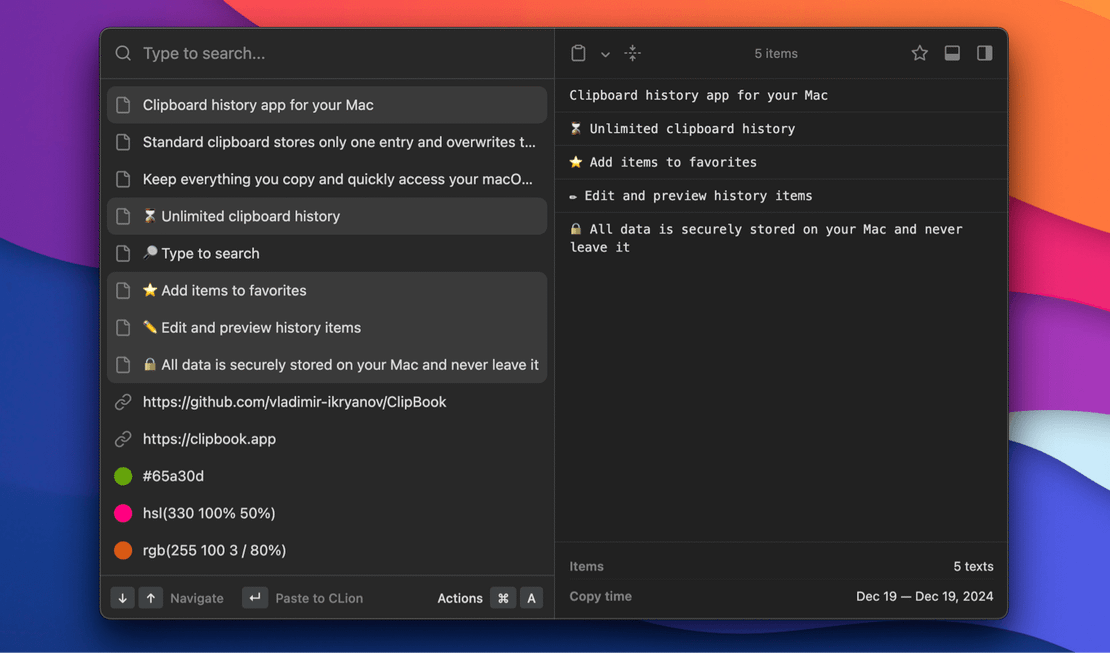Screen dimensions: 1110x653
Task: Select the github.com ClipBook link item
Action: [327, 402]
